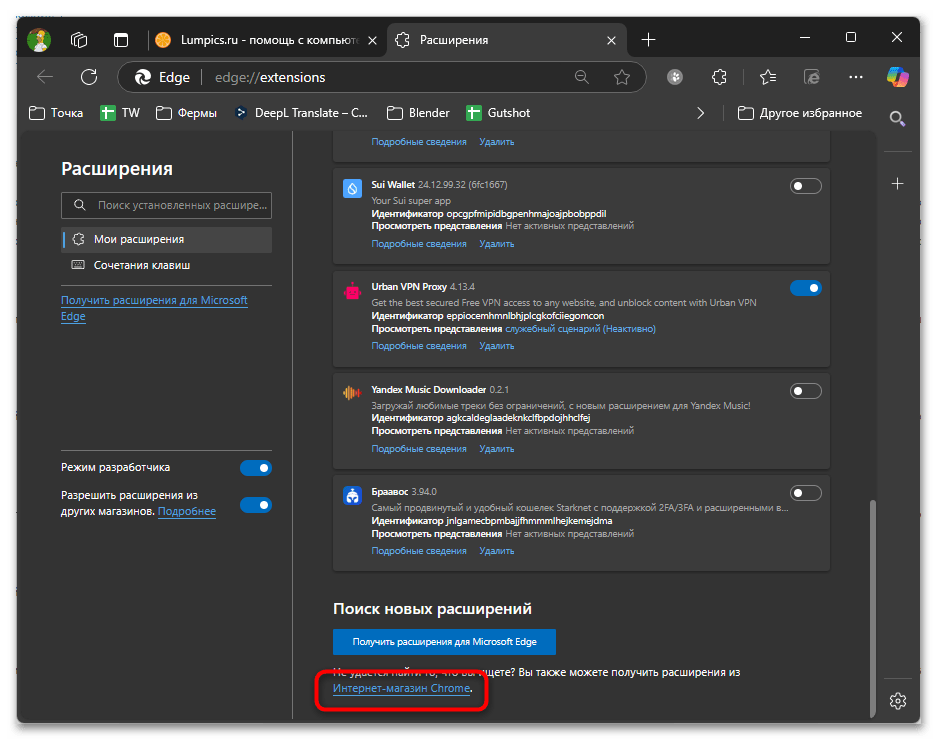Enable the Браавос extension toggle

[806, 493]
